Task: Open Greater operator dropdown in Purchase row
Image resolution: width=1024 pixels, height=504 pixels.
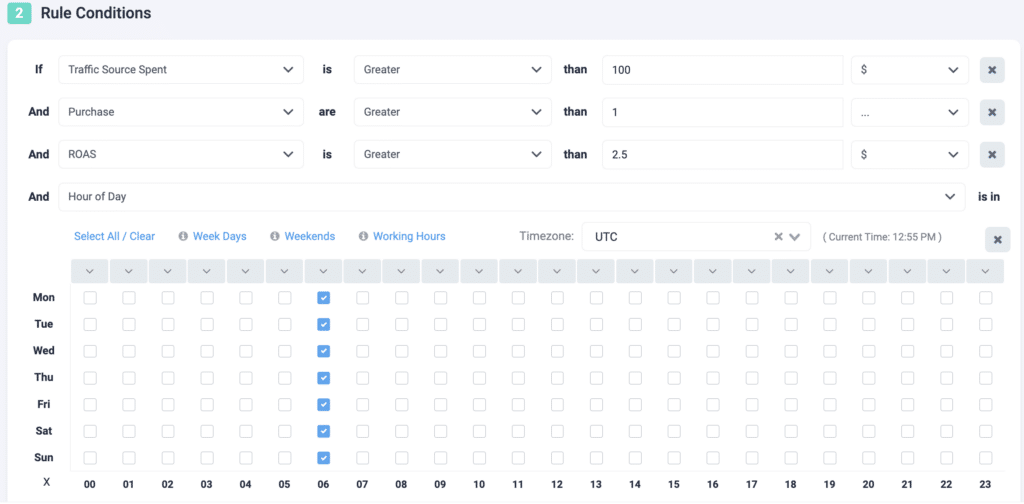Action: pyautogui.click(x=453, y=112)
